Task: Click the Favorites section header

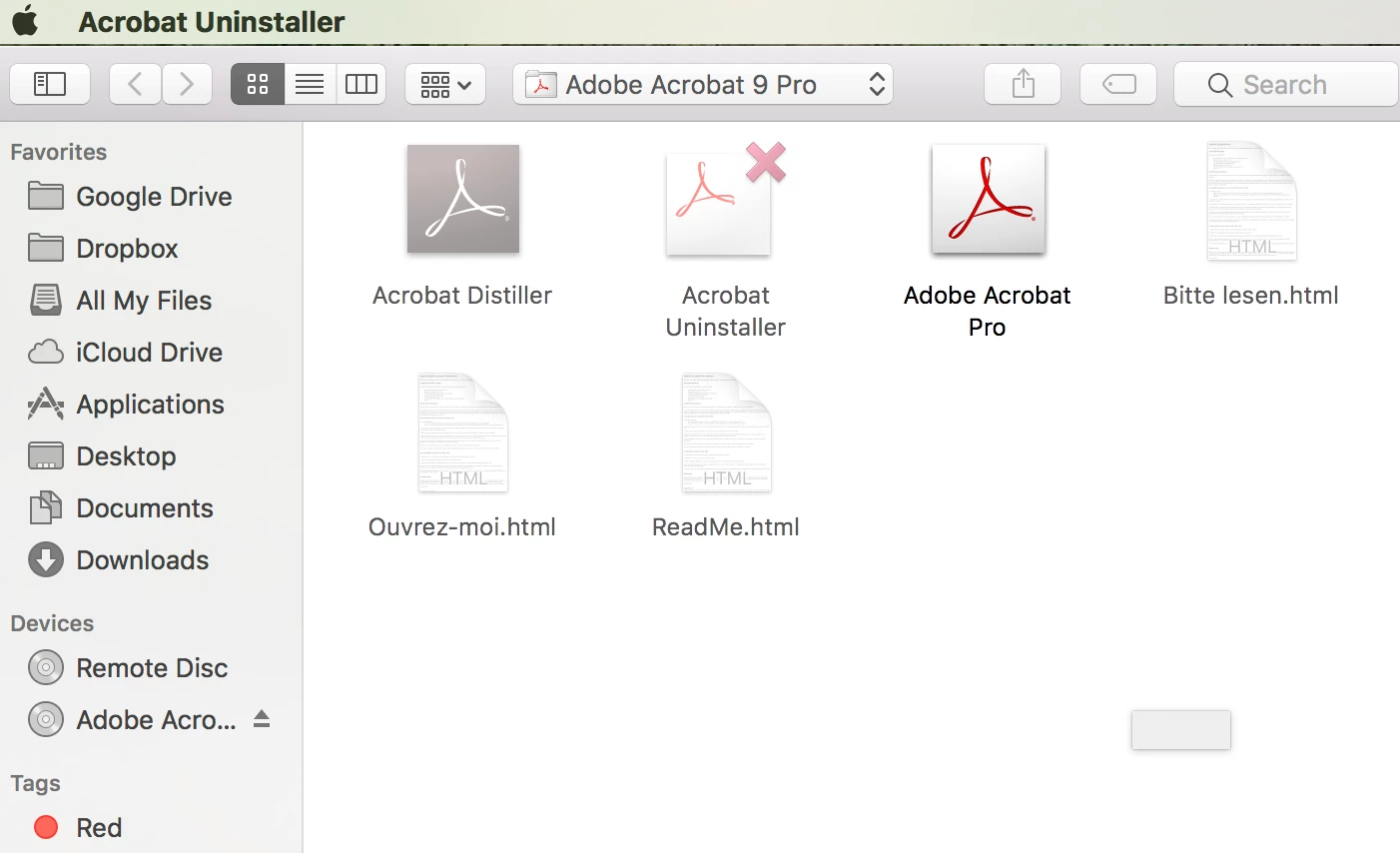Action: point(59,152)
